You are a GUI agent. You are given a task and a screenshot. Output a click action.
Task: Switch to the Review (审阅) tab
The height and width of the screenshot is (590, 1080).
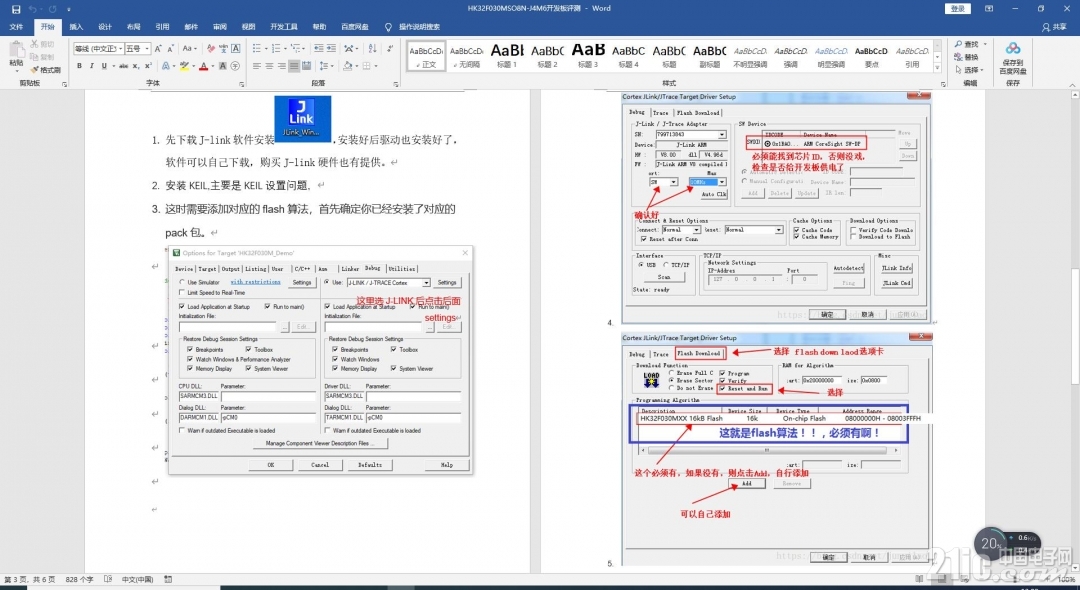220,27
